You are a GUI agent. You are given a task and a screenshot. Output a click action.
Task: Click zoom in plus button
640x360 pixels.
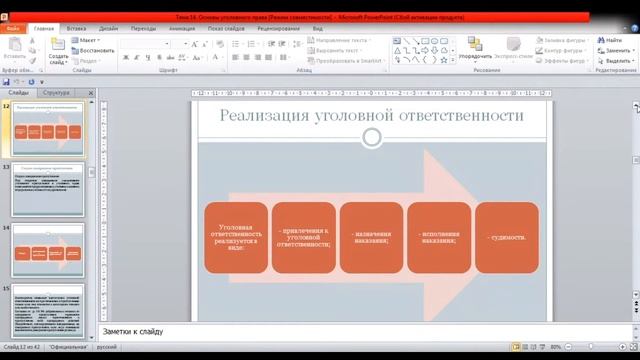click(x=622, y=347)
